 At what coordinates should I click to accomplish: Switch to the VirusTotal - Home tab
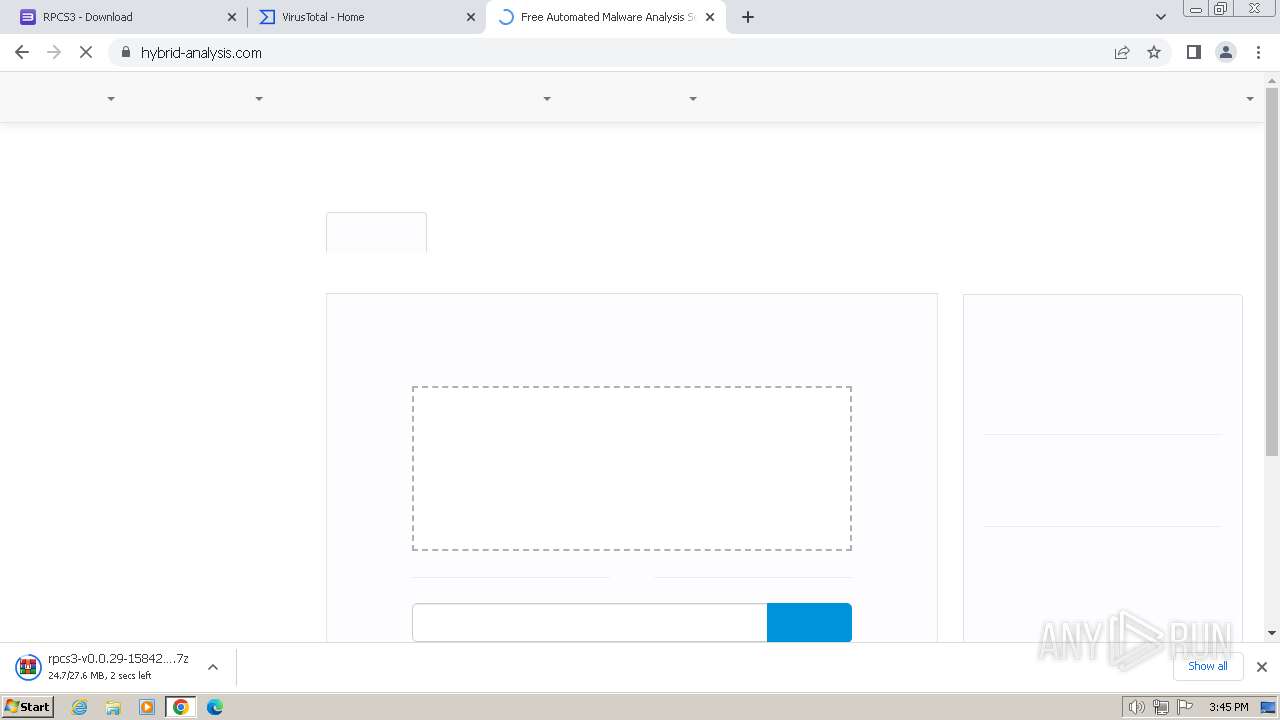(367, 17)
